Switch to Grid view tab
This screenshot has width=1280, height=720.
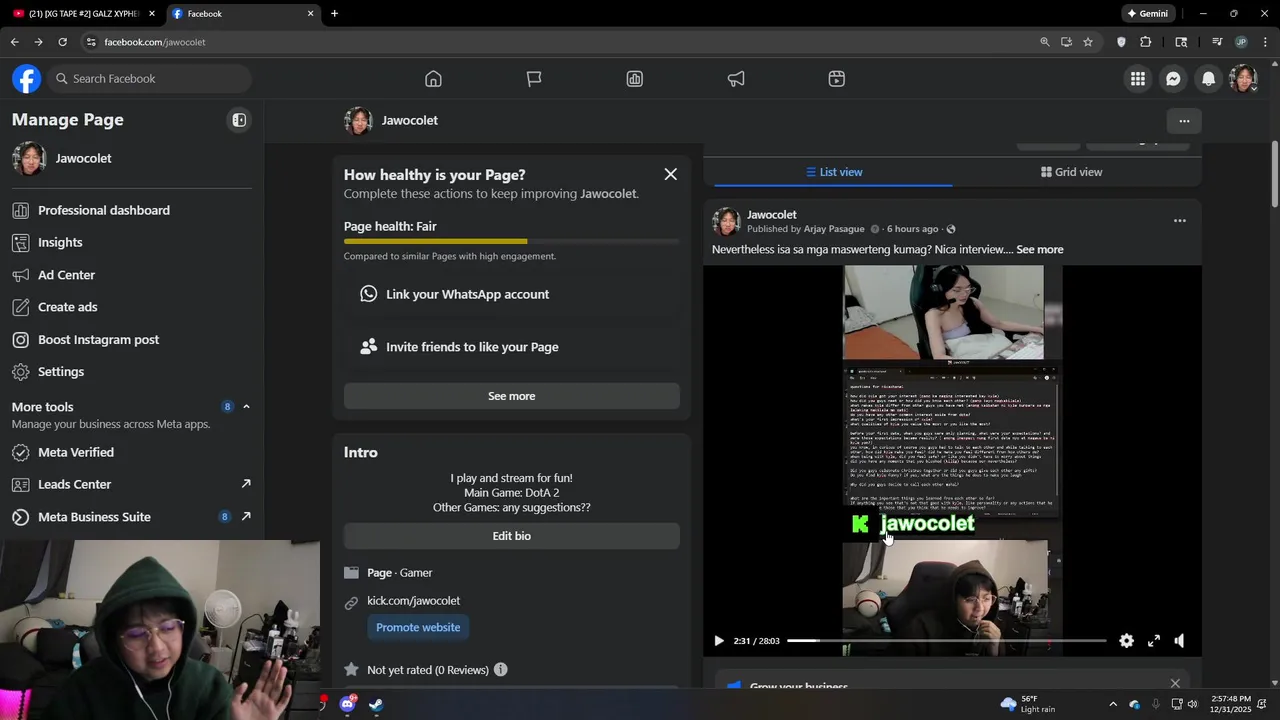(1071, 172)
